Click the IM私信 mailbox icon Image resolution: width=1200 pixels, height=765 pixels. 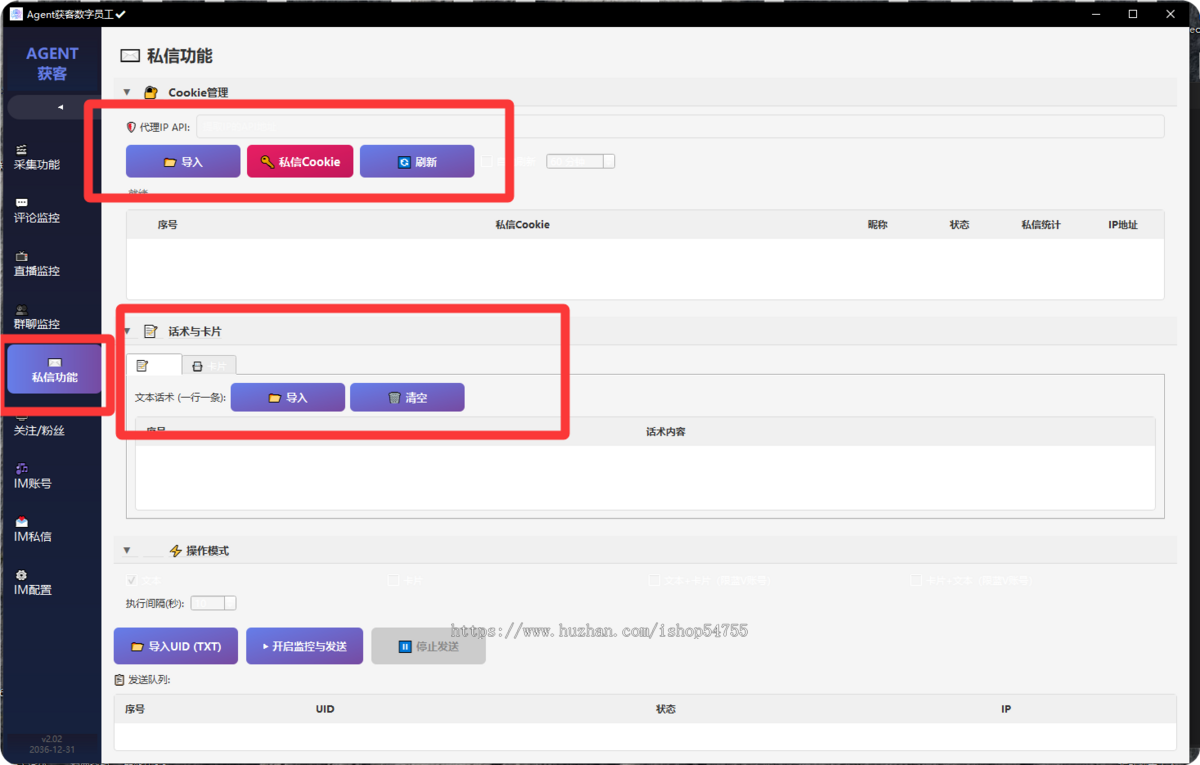point(21,522)
